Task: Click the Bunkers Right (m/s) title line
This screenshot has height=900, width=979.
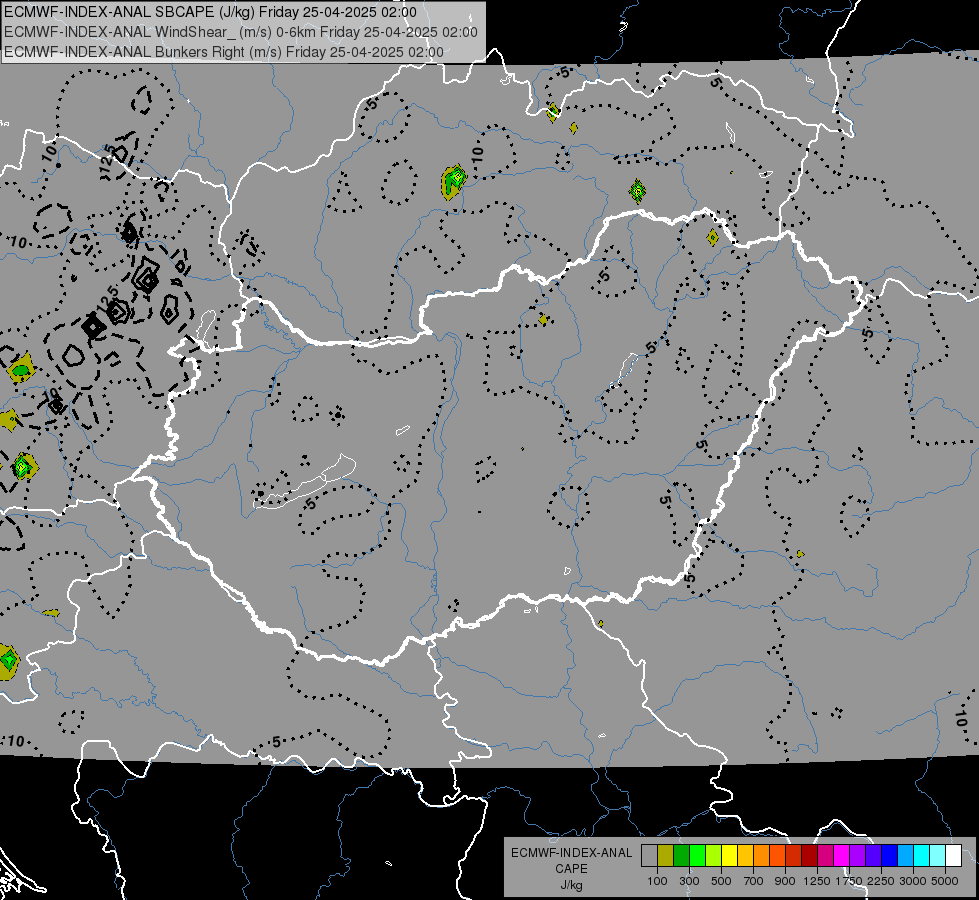Action: 224,52
